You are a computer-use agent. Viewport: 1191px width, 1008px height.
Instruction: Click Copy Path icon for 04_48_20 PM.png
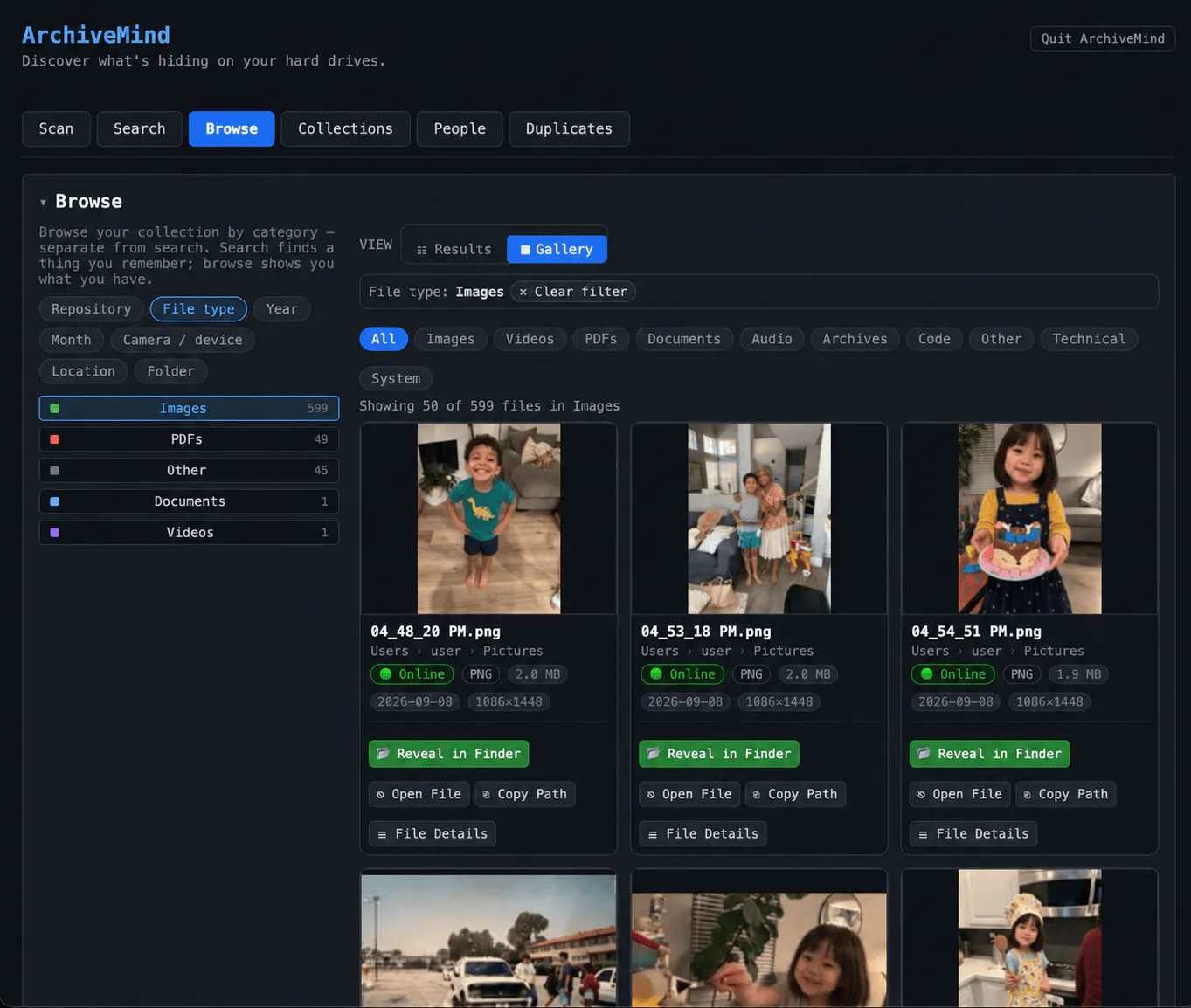(x=486, y=795)
